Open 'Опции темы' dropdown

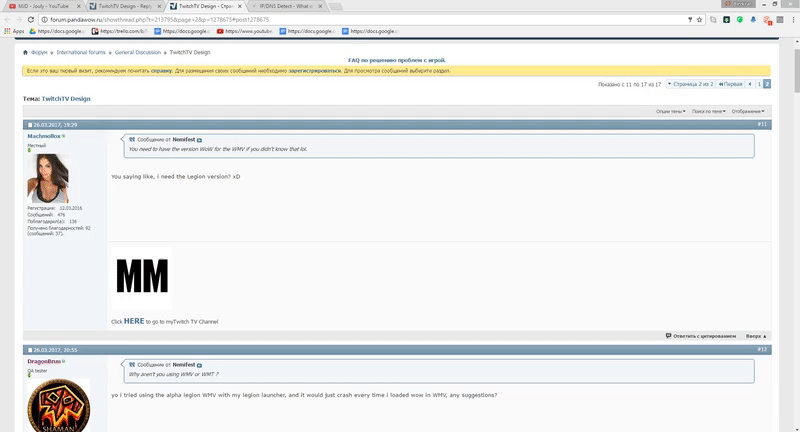[x=671, y=111]
